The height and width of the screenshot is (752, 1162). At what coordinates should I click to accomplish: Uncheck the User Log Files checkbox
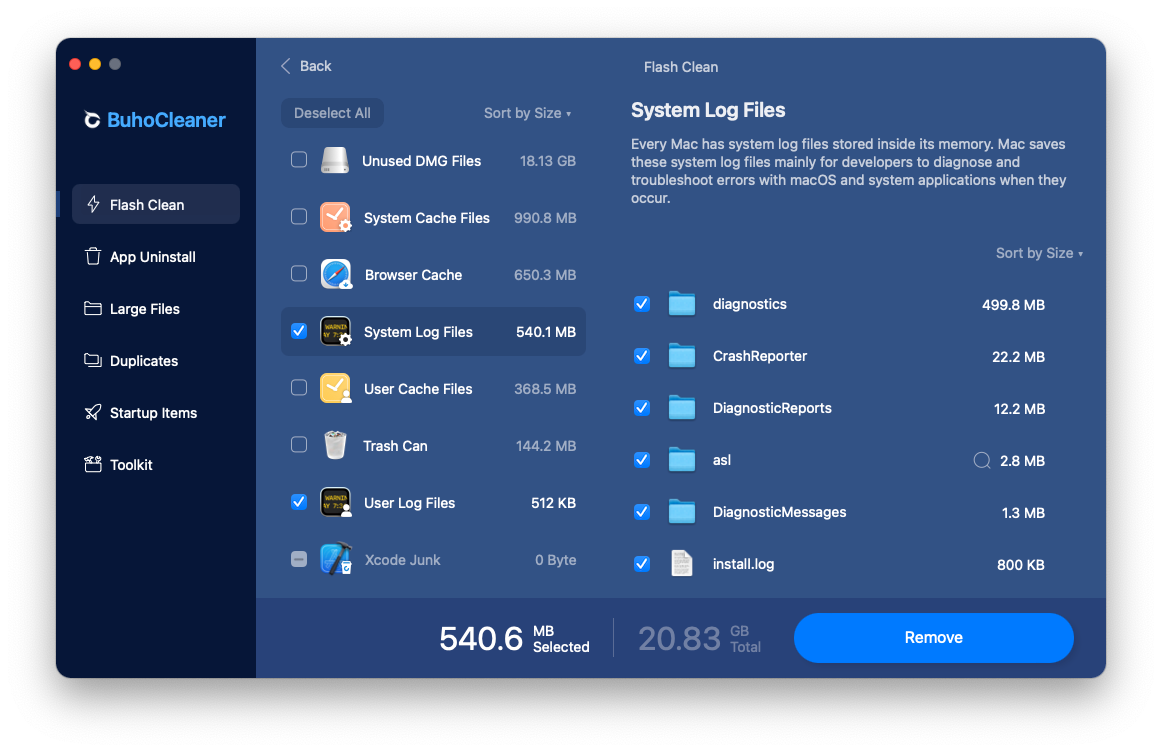click(299, 502)
